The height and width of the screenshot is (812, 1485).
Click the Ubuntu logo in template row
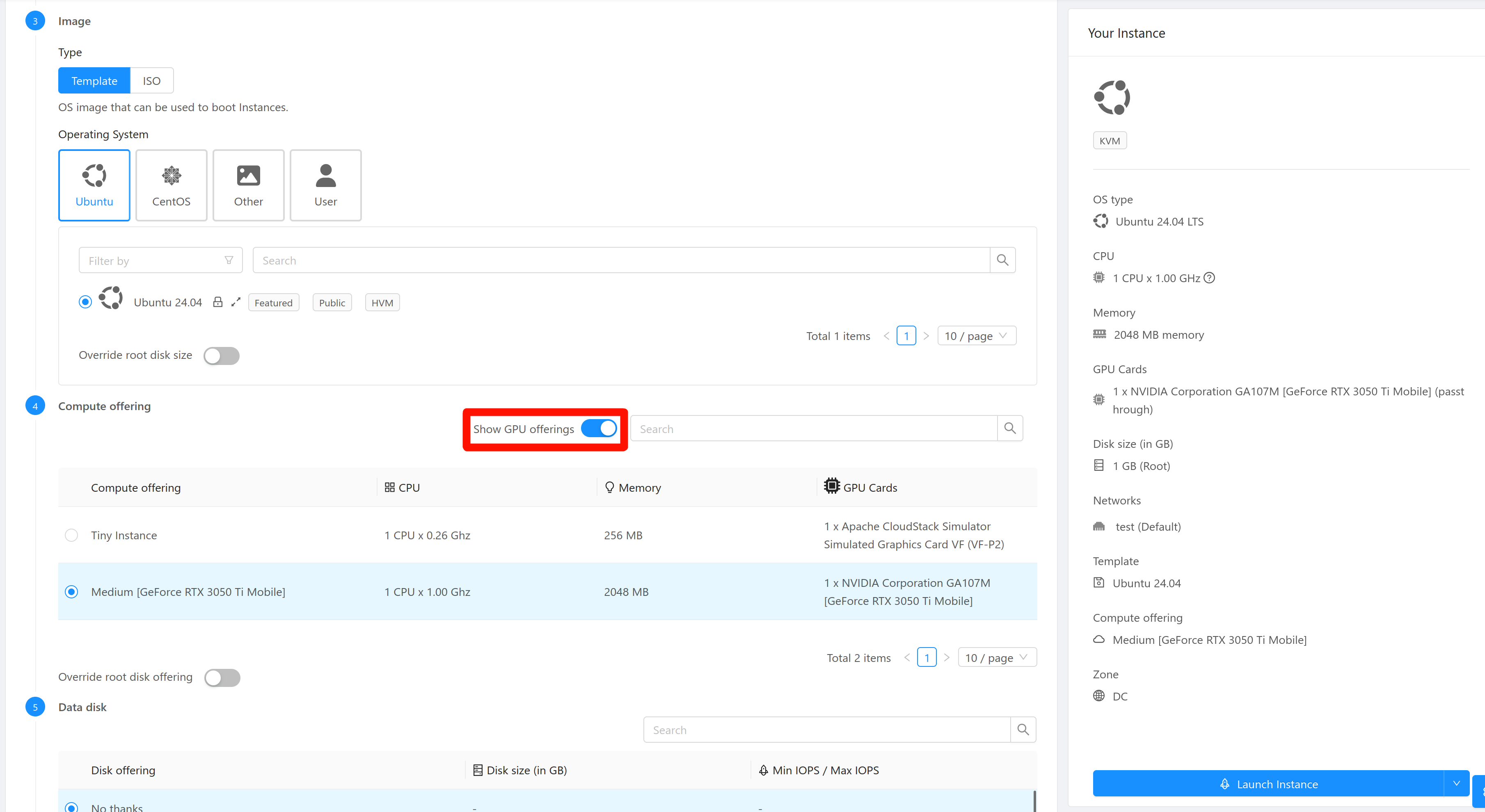coord(111,299)
